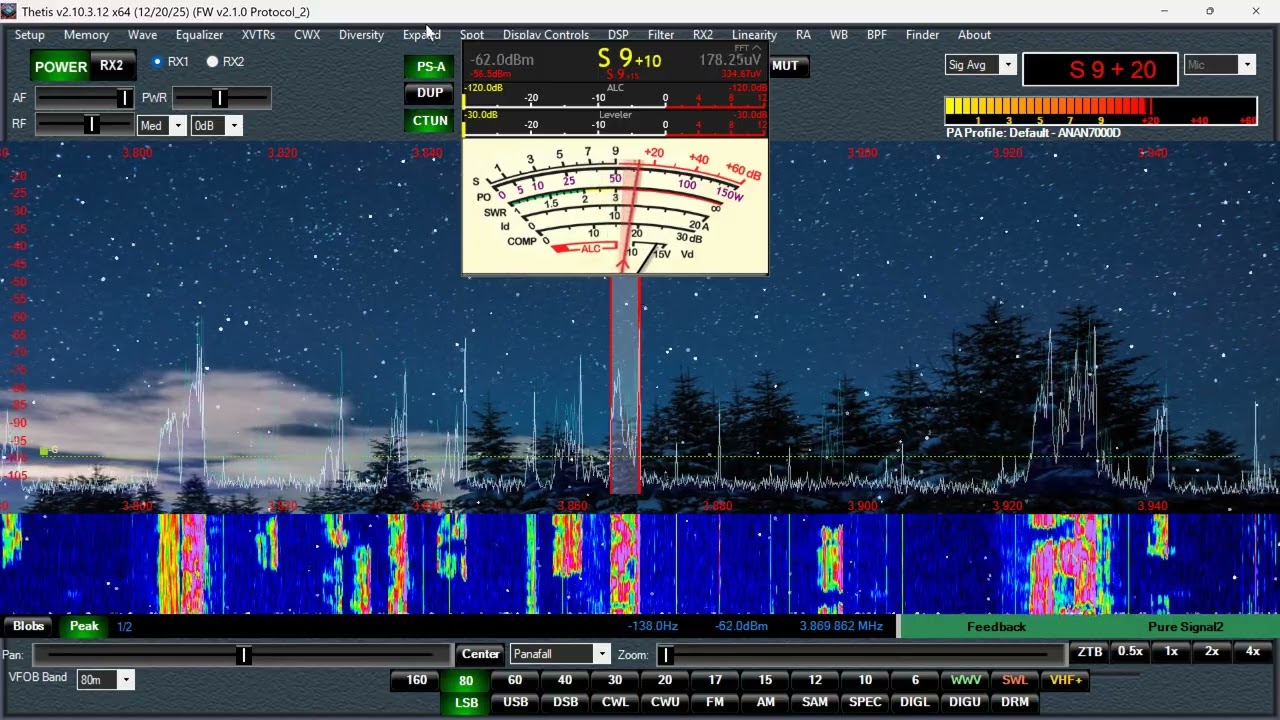Screen dimensions: 1280x720
Task: Set zoom to 2x
Action: tap(1212, 652)
